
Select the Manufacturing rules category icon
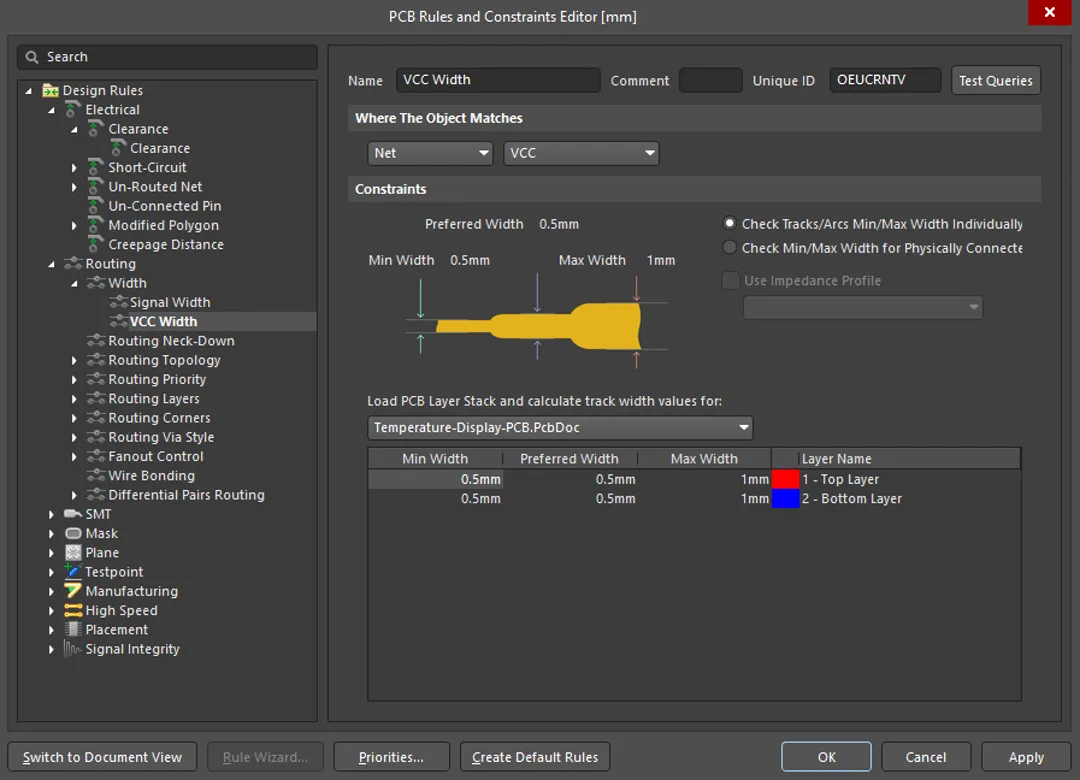(73, 591)
